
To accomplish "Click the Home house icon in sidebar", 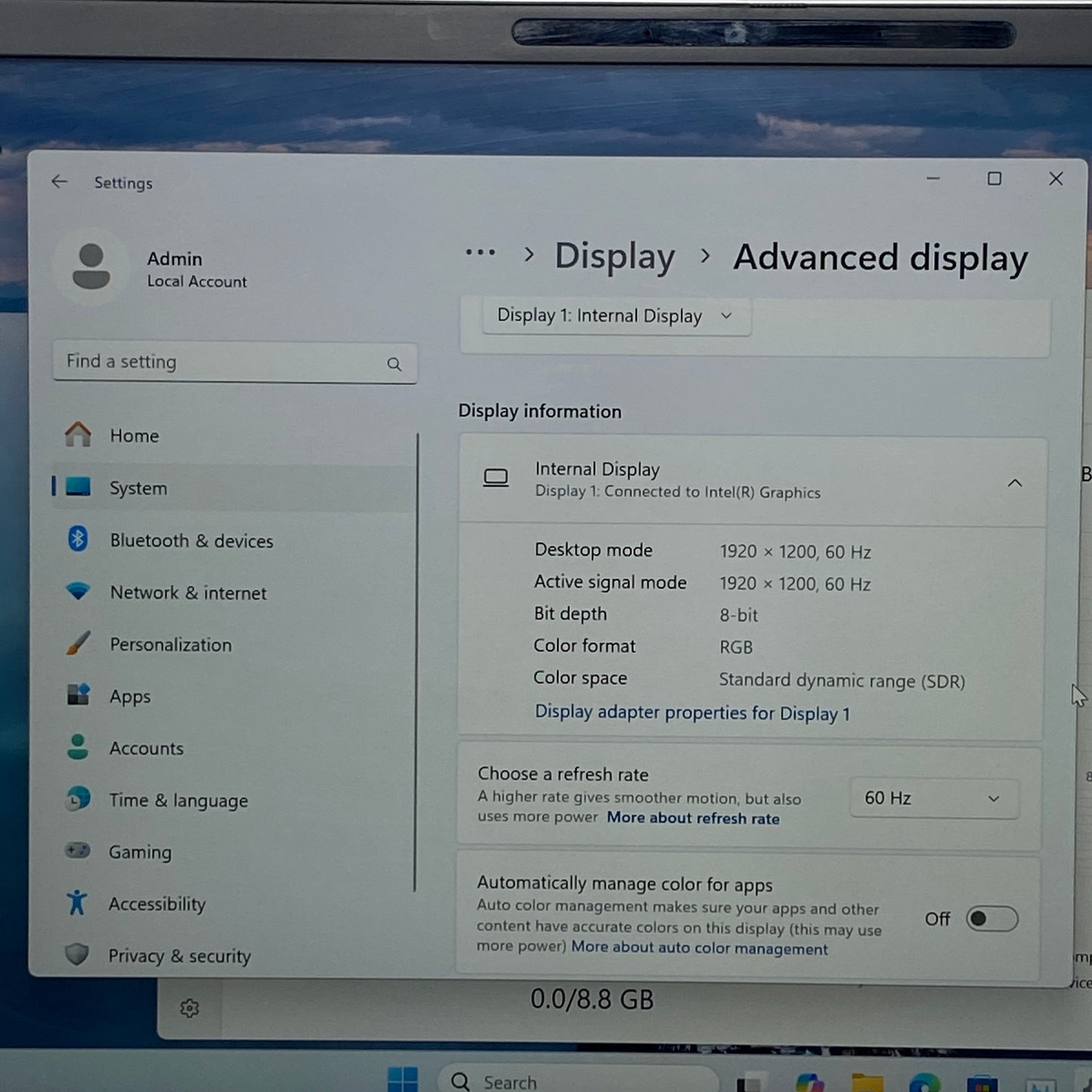I will pyautogui.click(x=78, y=435).
